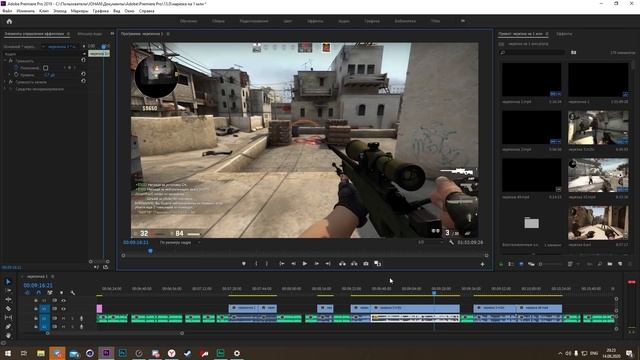Switch to Библиотеки workspace

405,21
